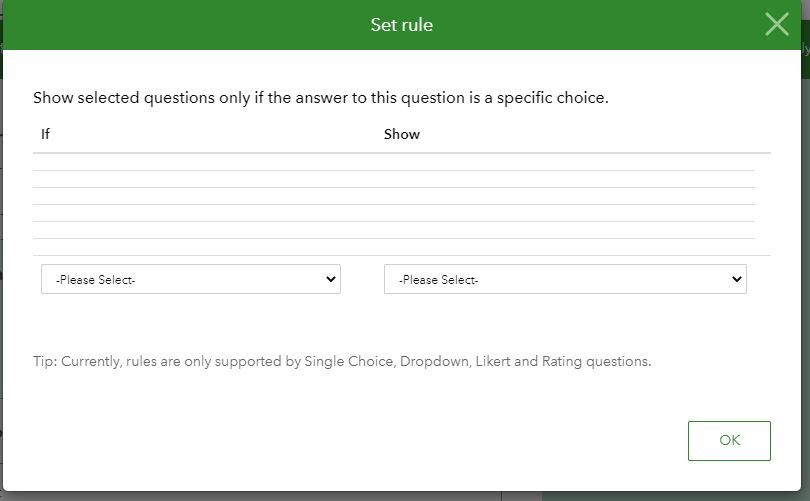Click the If dropdown's arrow chevron

pyautogui.click(x=331, y=279)
